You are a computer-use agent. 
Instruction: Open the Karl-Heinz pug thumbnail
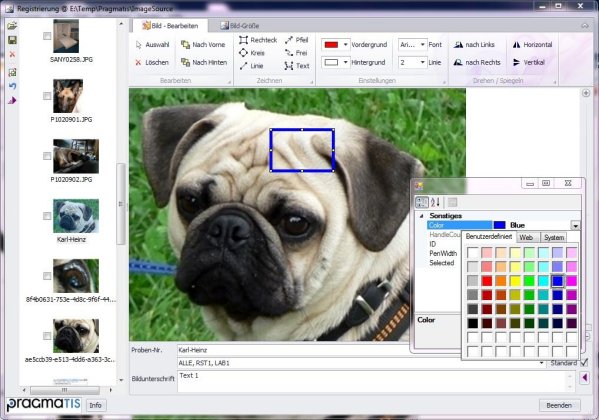point(76,216)
